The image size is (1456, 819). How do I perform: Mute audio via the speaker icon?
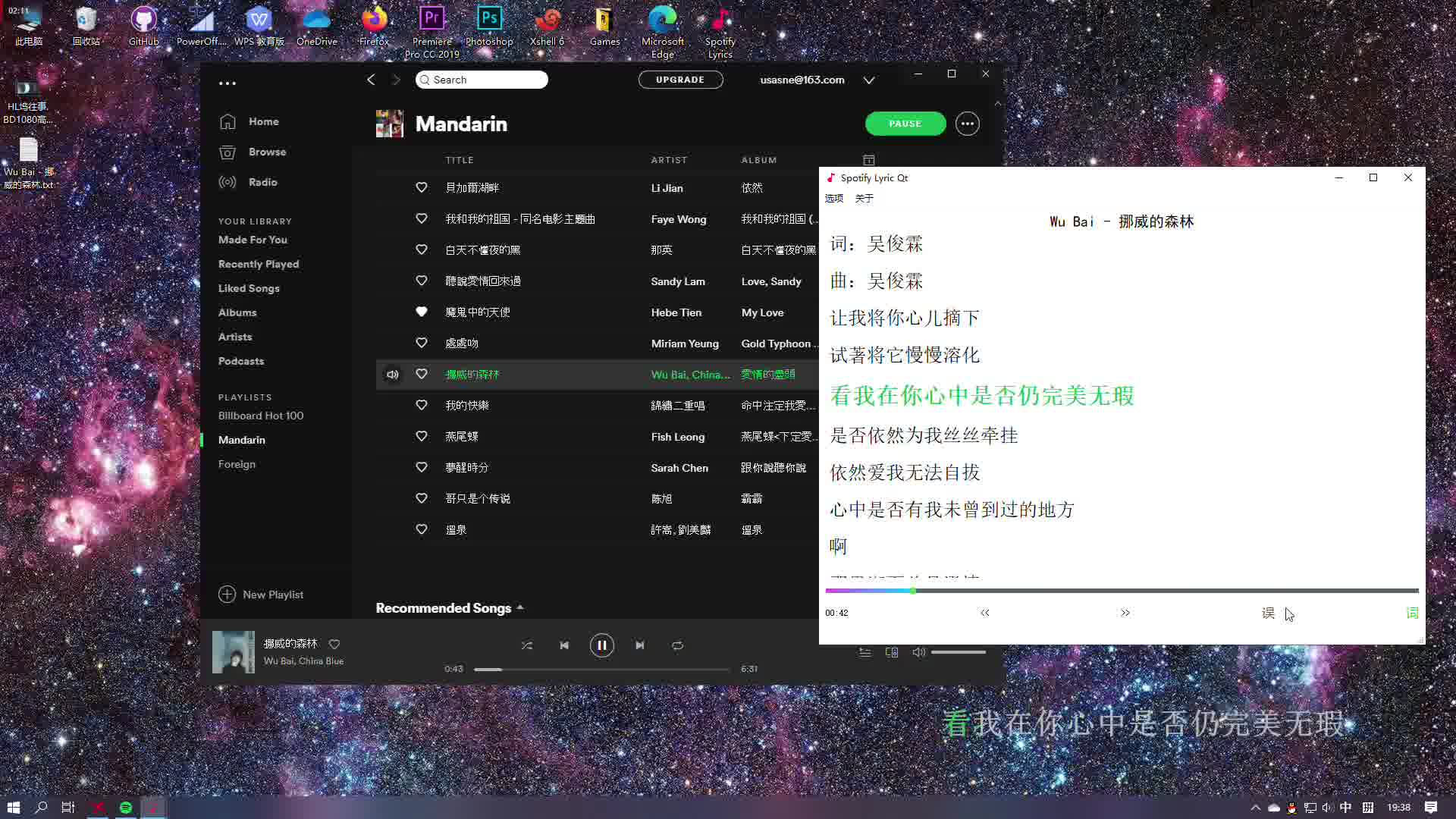(x=919, y=651)
